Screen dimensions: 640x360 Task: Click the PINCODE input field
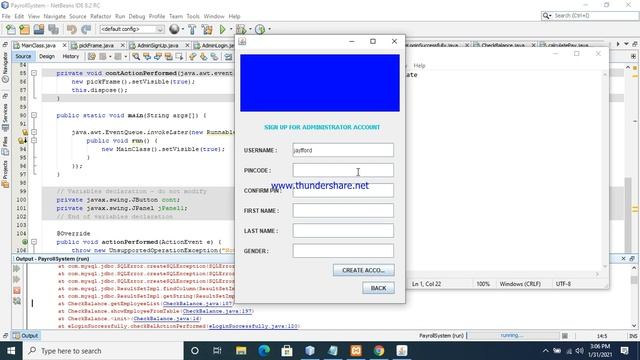pyautogui.click(x=343, y=170)
